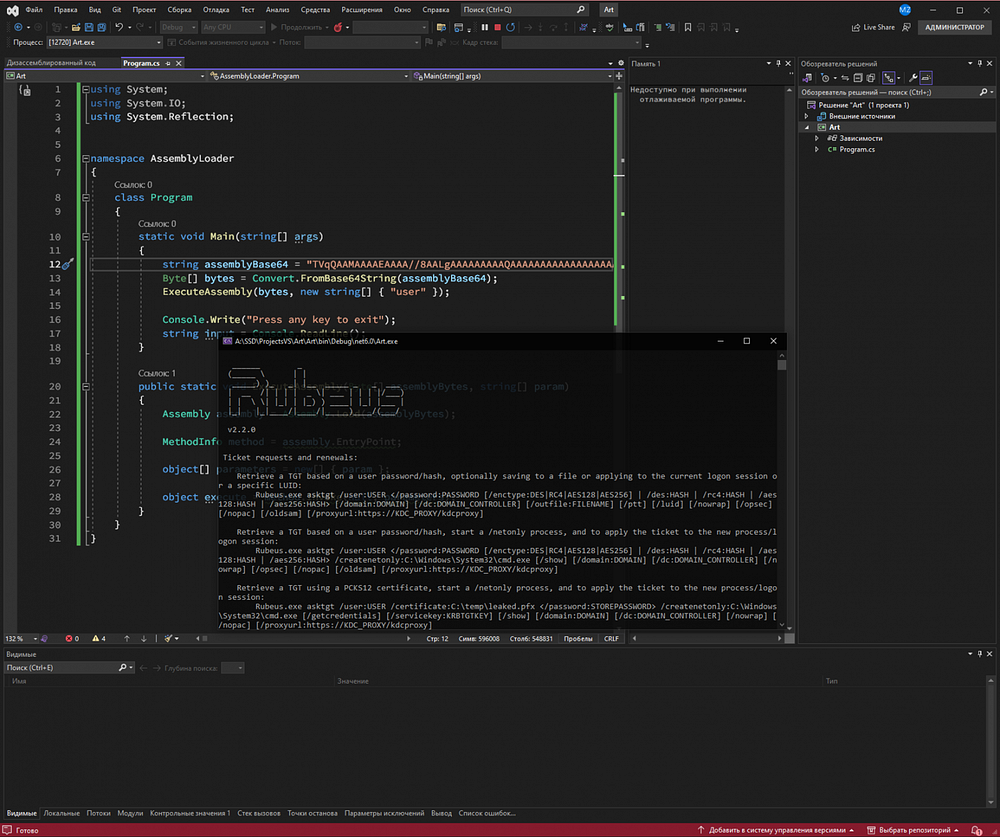The height and width of the screenshot is (837, 1000).
Task: Open the Отладка menu
Action: 216,9
